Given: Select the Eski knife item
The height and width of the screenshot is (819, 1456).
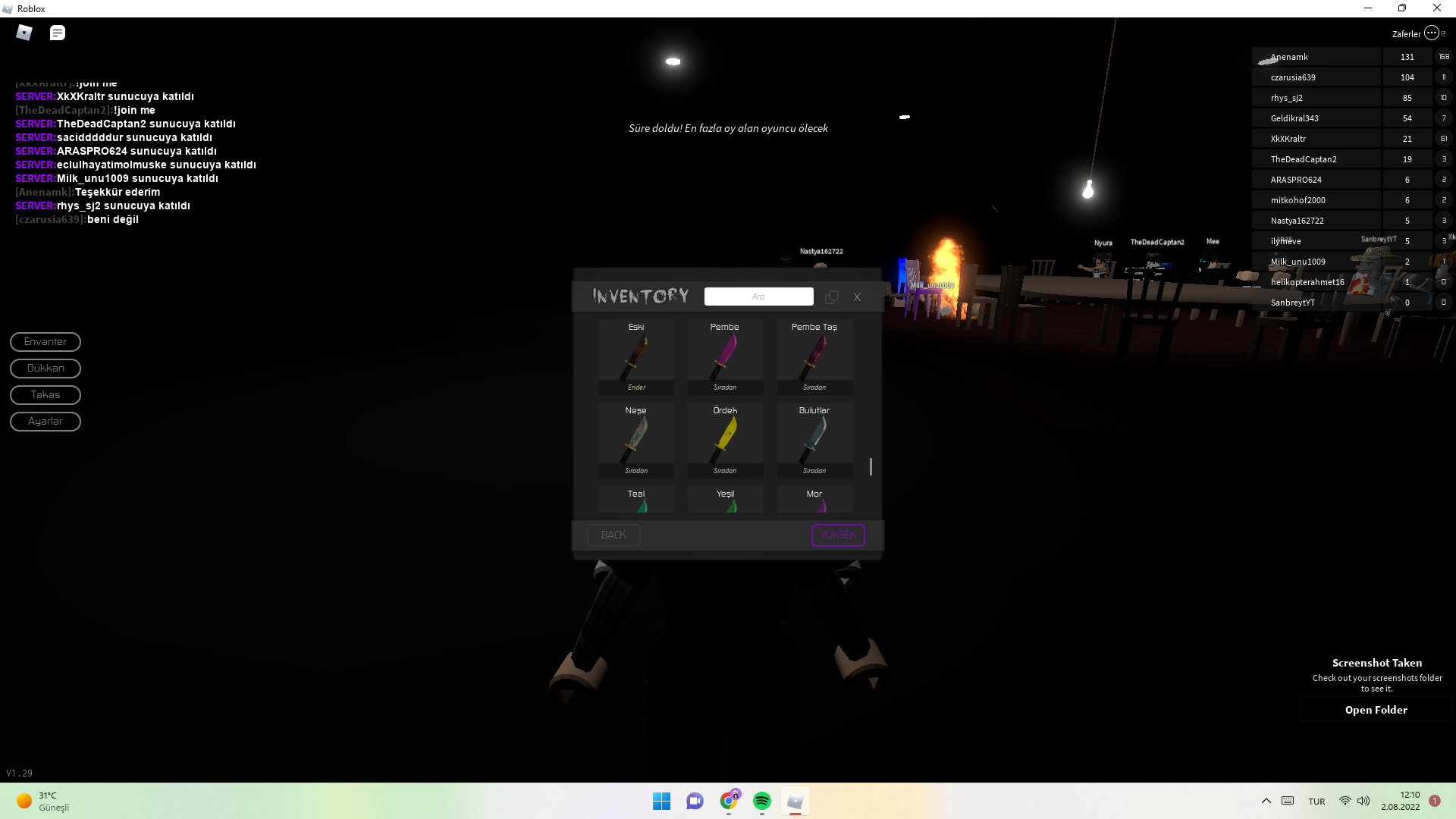Looking at the screenshot, I should coord(636,356).
